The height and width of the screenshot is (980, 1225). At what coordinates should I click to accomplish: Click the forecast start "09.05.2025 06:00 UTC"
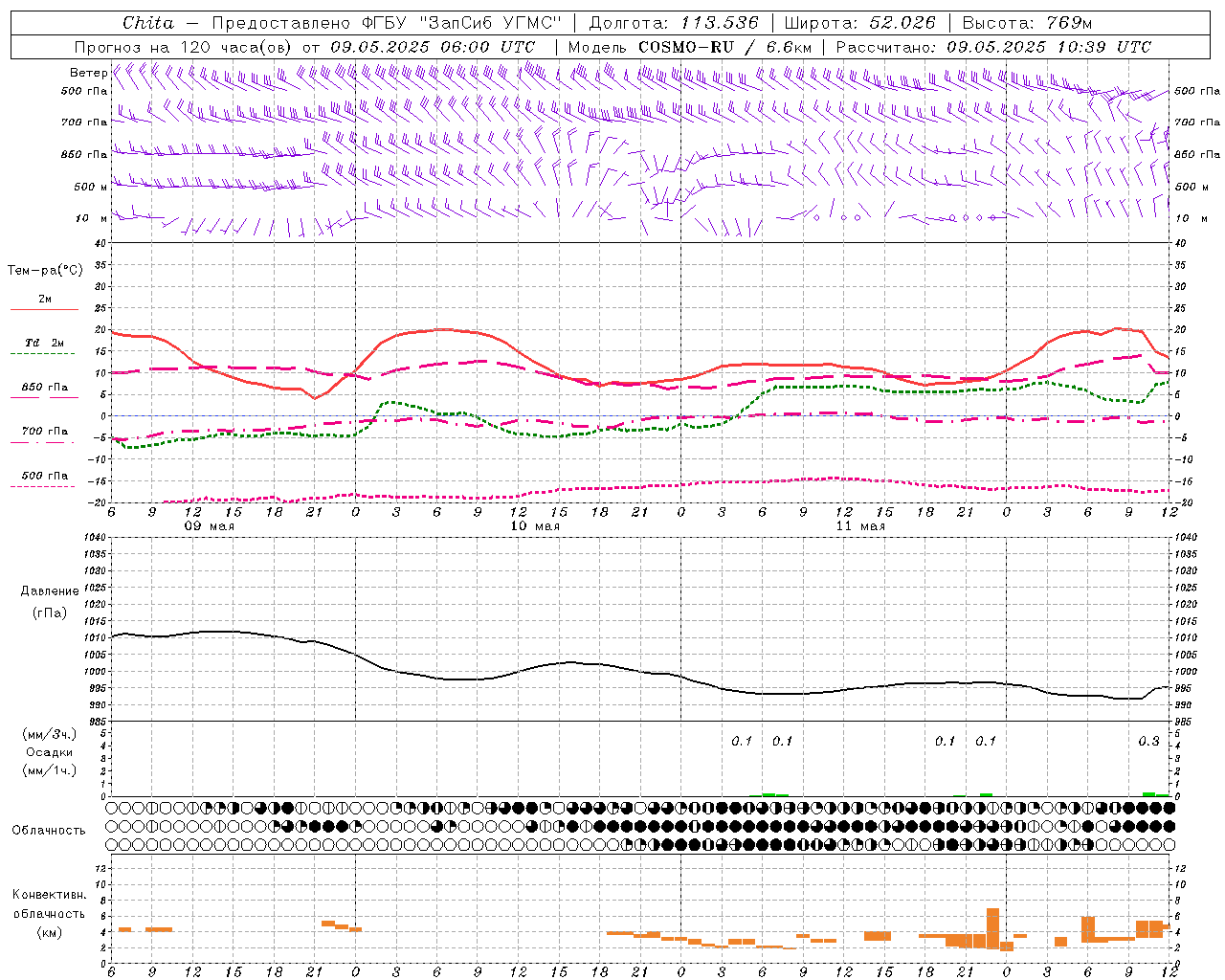(x=433, y=47)
